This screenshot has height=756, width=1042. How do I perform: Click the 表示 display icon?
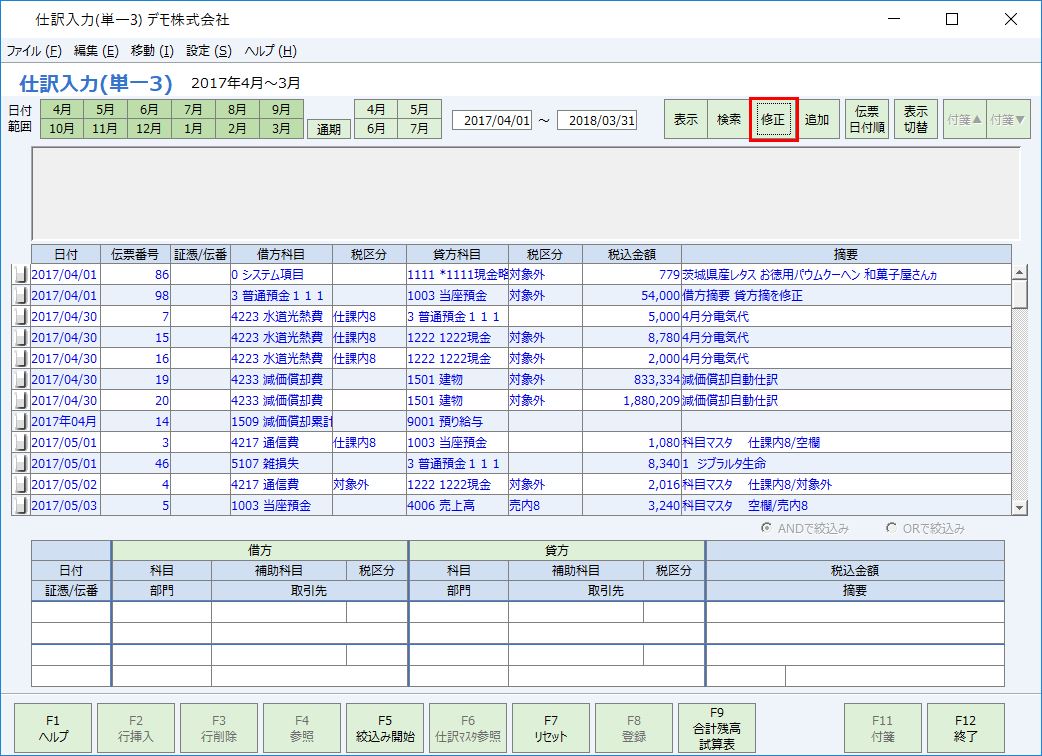685,120
